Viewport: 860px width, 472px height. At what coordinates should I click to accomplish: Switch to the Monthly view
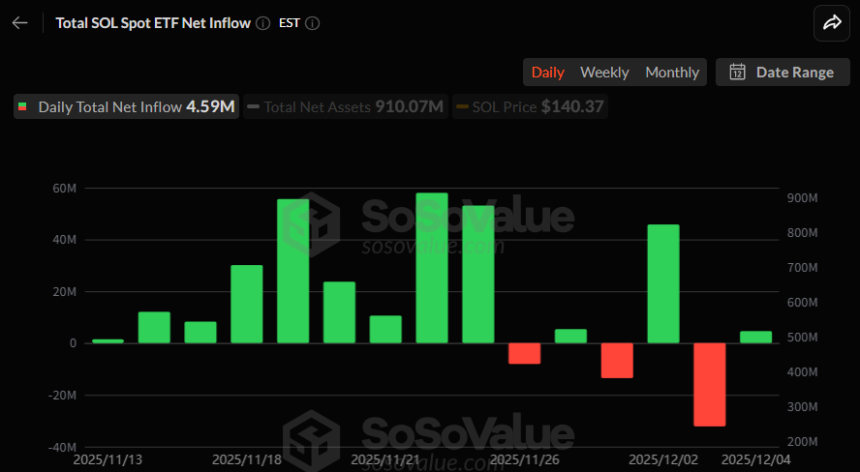[x=672, y=72]
